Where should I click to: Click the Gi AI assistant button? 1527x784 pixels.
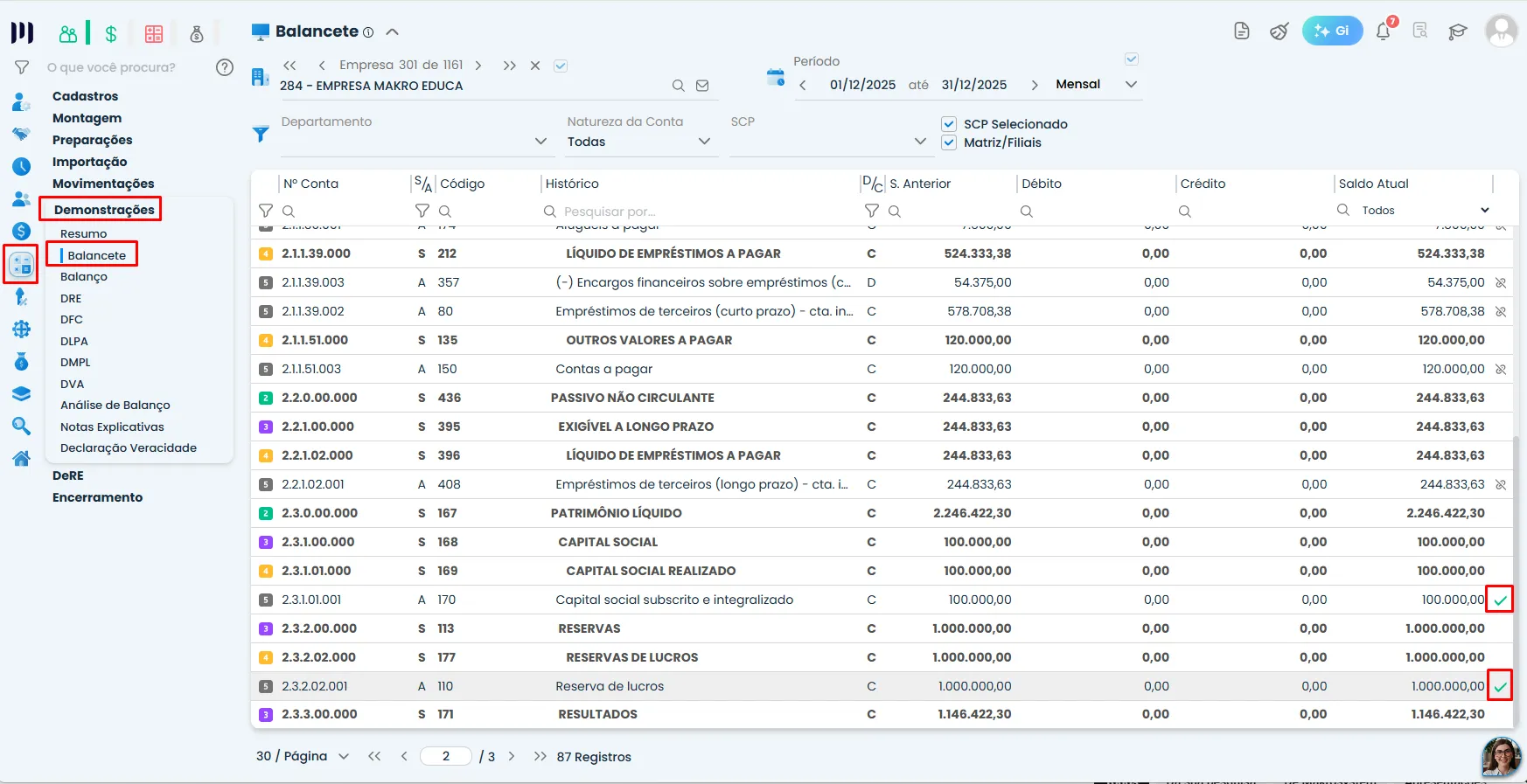tap(1332, 31)
